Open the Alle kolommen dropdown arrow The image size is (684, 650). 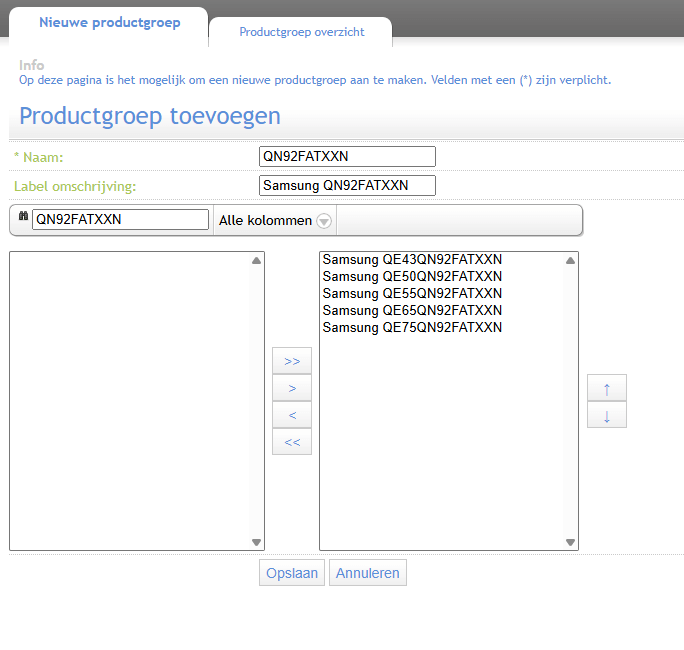(x=324, y=220)
